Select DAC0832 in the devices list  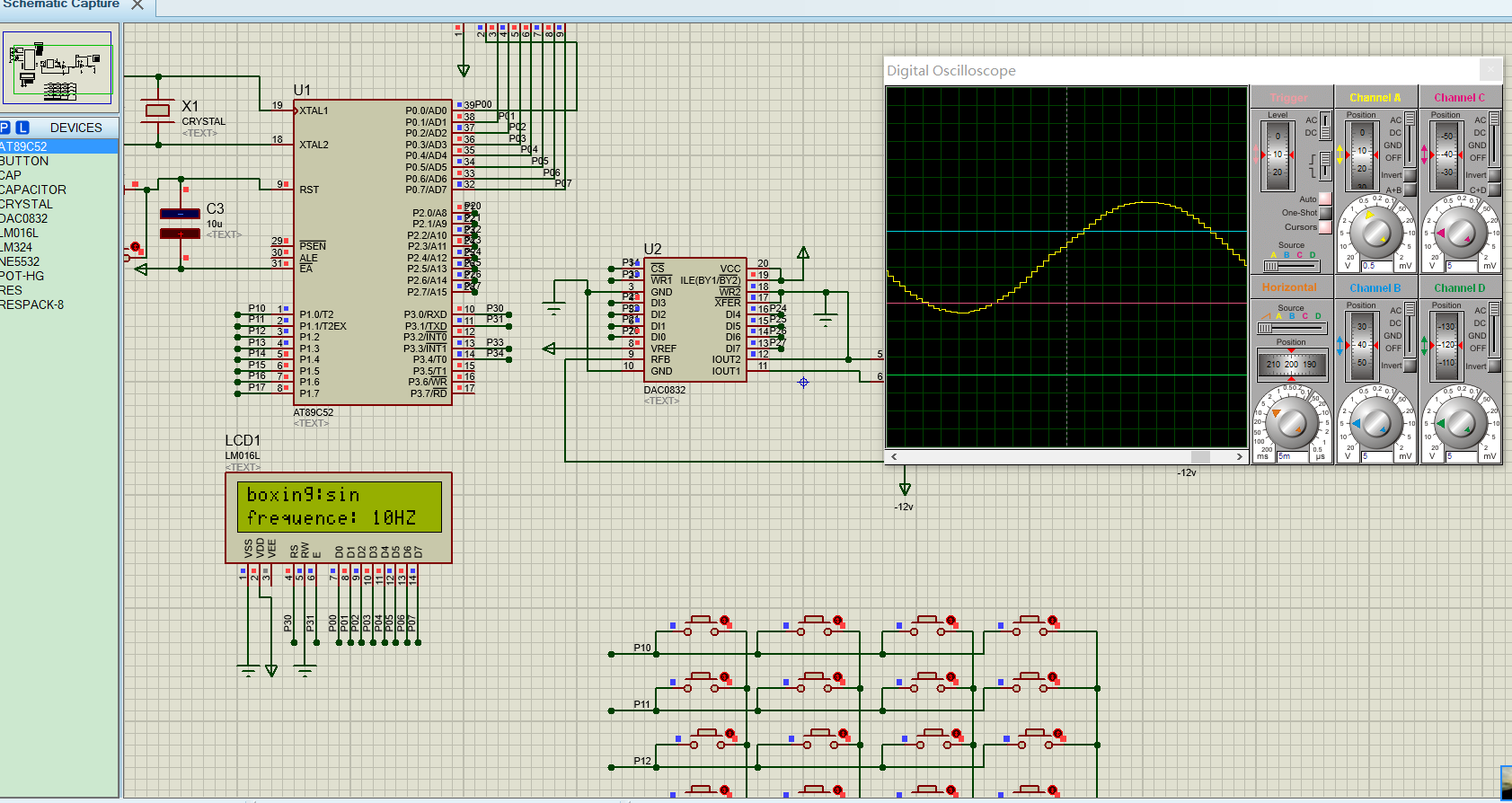[58, 218]
